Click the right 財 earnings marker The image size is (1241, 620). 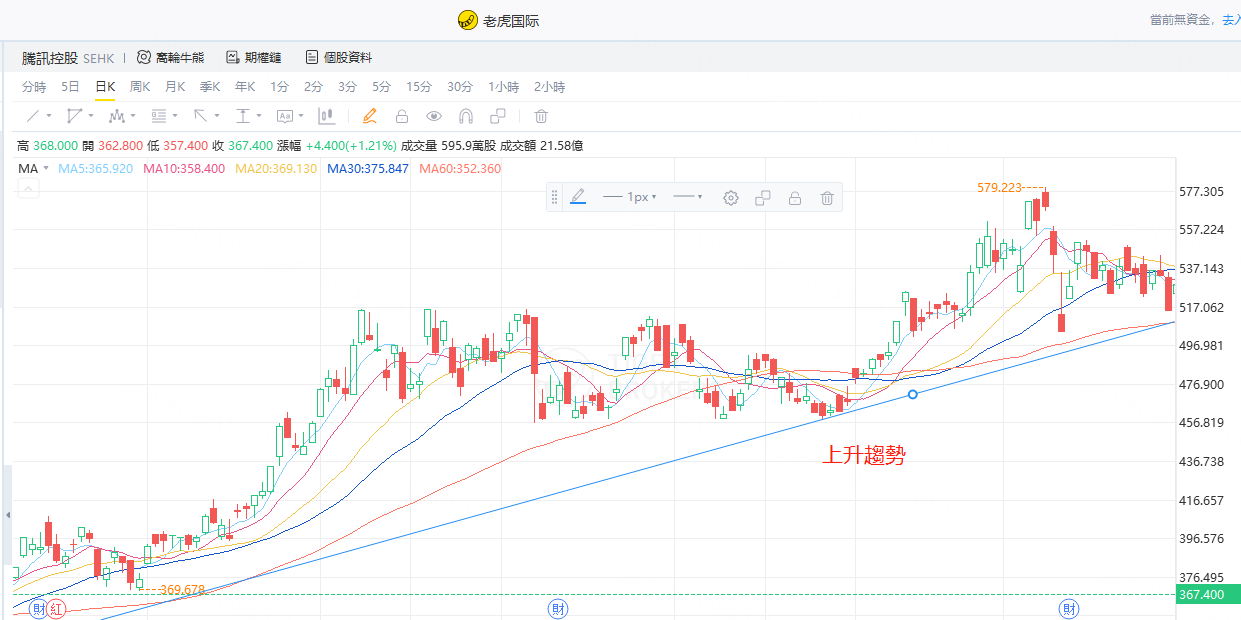point(1069,608)
